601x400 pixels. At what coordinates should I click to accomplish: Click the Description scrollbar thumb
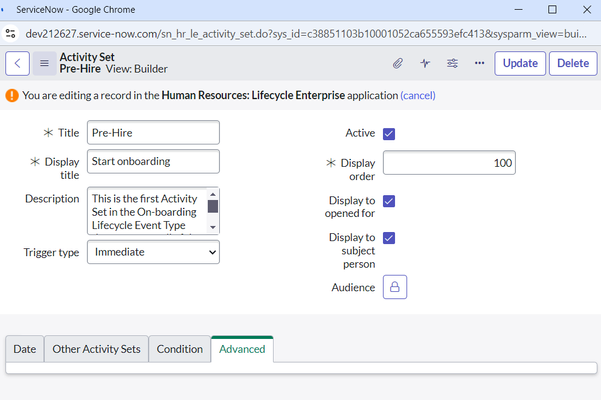point(213,206)
